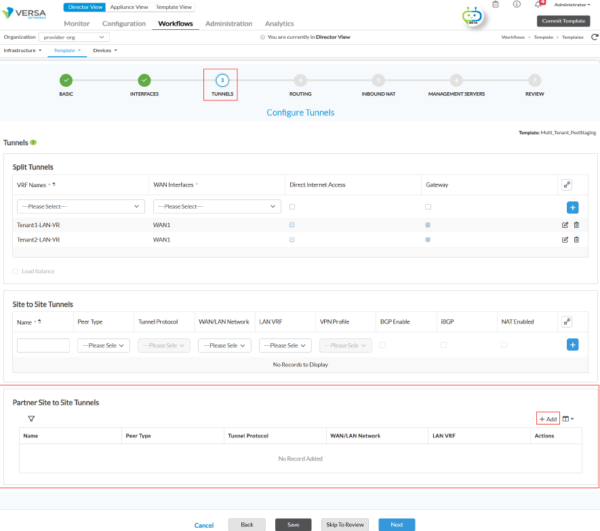Screen dimensions: 600x531
Task: Edit the Tenant2-LAN-VR split tunnel row
Action: pos(565,240)
